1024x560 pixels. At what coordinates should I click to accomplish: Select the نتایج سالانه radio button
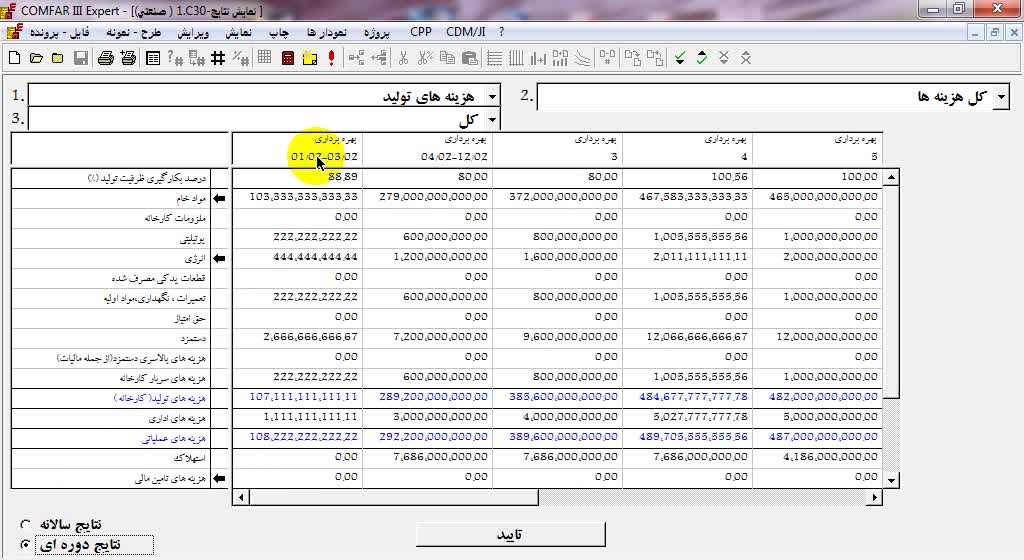[26, 524]
